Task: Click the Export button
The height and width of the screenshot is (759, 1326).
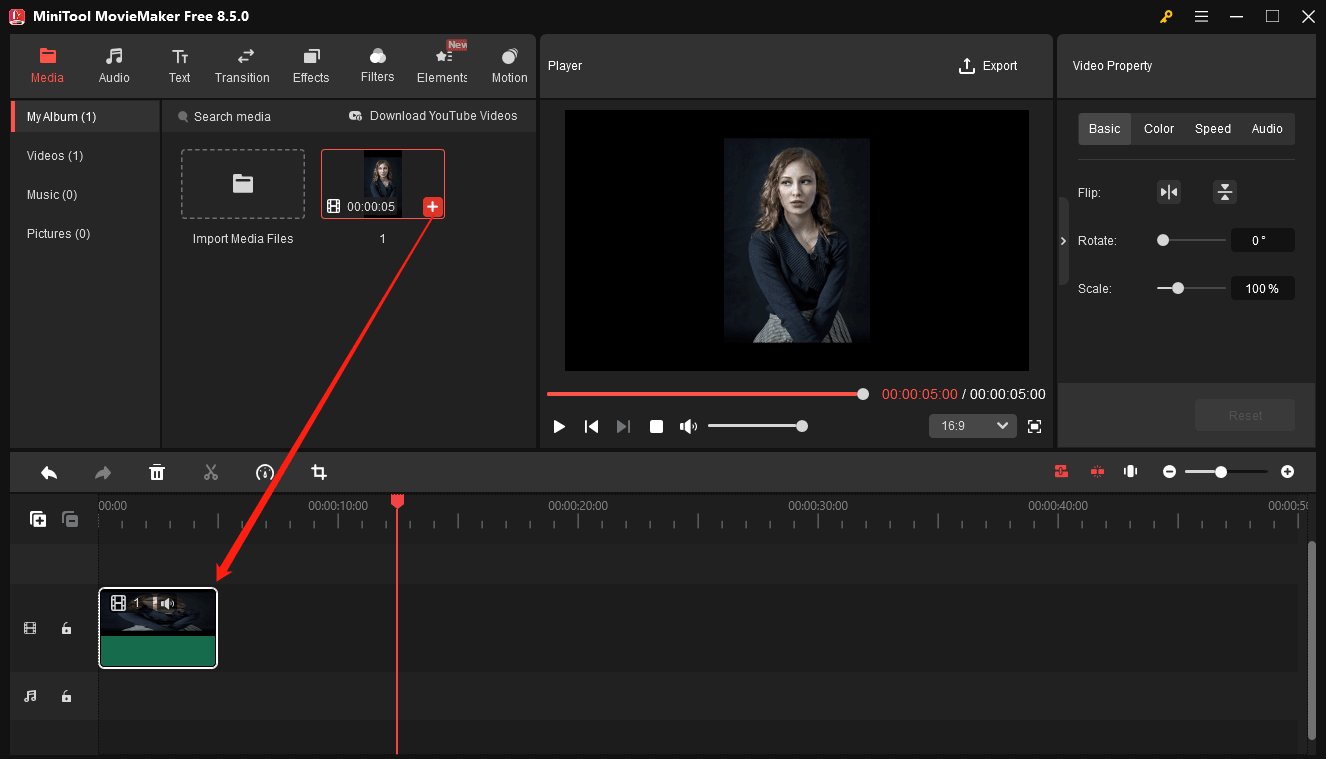Action: point(988,65)
